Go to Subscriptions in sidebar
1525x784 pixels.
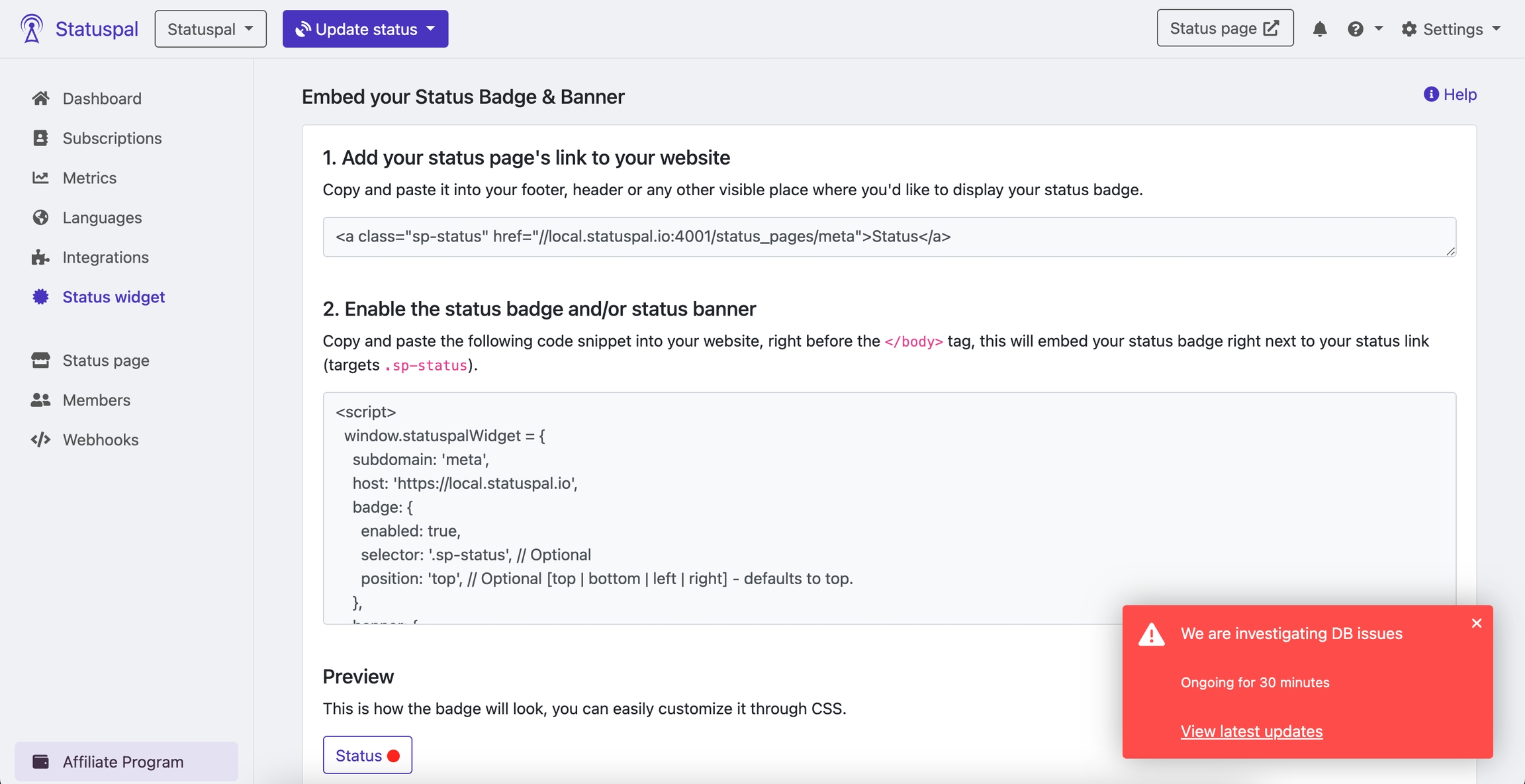coord(112,138)
